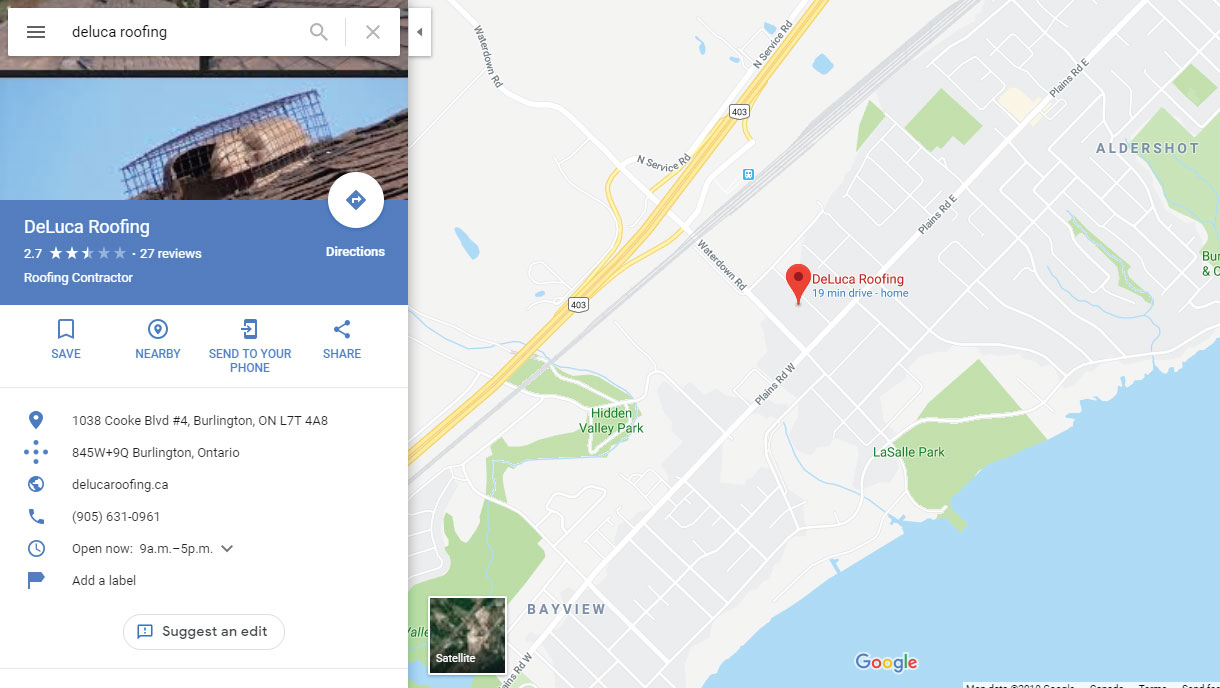This screenshot has width=1220, height=688.
Task: Click the address 1038 Cooke Blvd entry
Action: pyautogui.click(x=200, y=420)
